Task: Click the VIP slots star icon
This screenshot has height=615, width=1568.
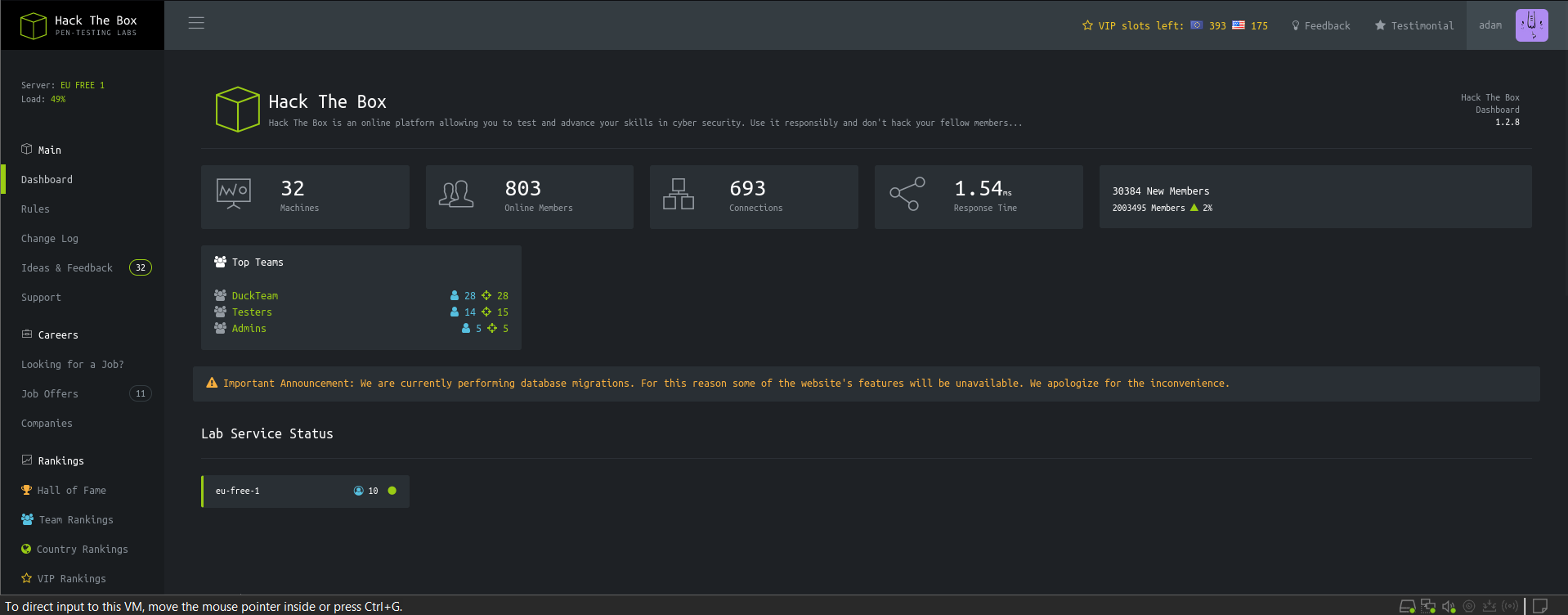Action: coord(1087,25)
